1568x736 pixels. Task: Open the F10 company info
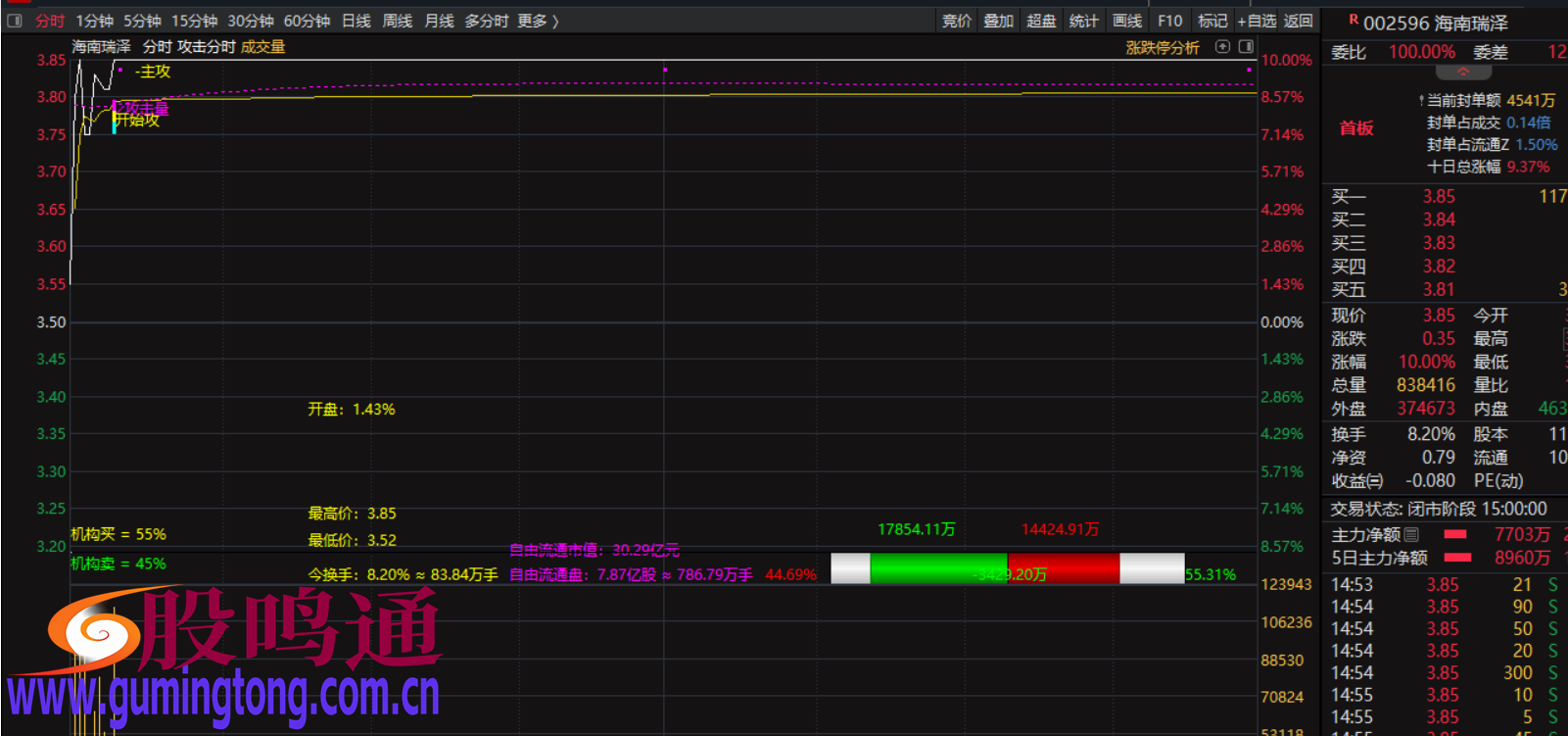pyautogui.click(x=1169, y=21)
